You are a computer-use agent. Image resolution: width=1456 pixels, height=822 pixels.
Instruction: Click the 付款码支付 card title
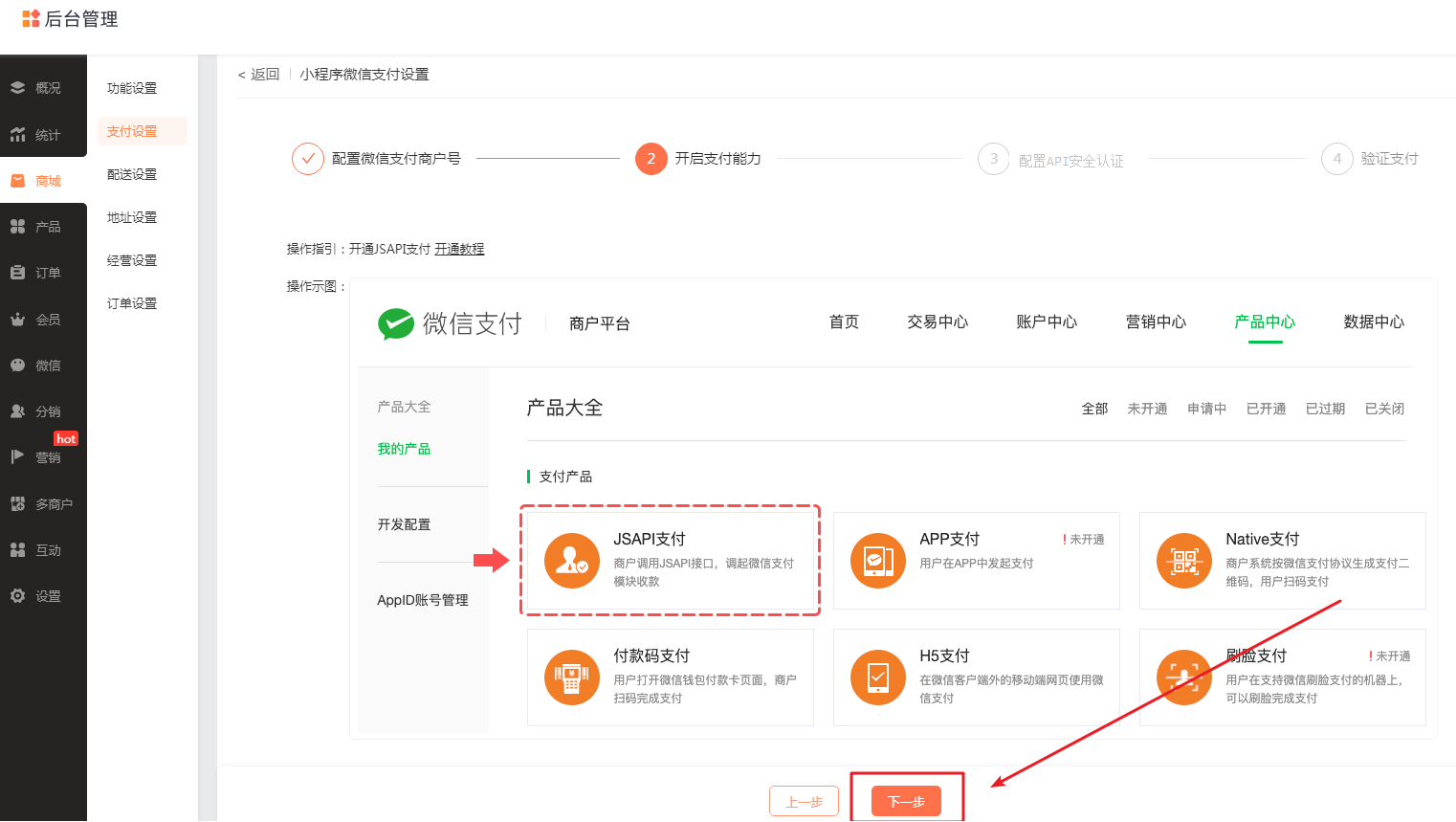click(651, 655)
